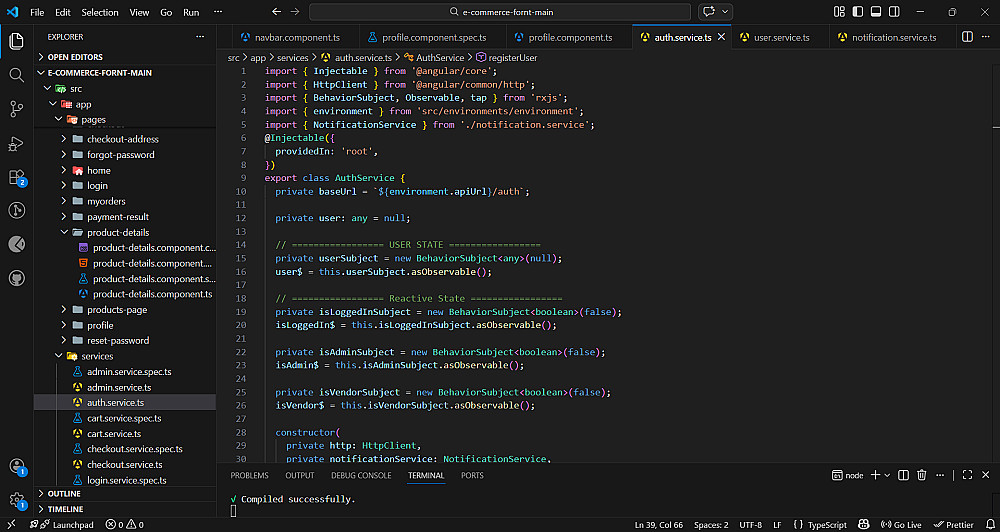Open the Search view in activity bar
This screenshot has width=1000, height=532.
click(x=16, y=75)
